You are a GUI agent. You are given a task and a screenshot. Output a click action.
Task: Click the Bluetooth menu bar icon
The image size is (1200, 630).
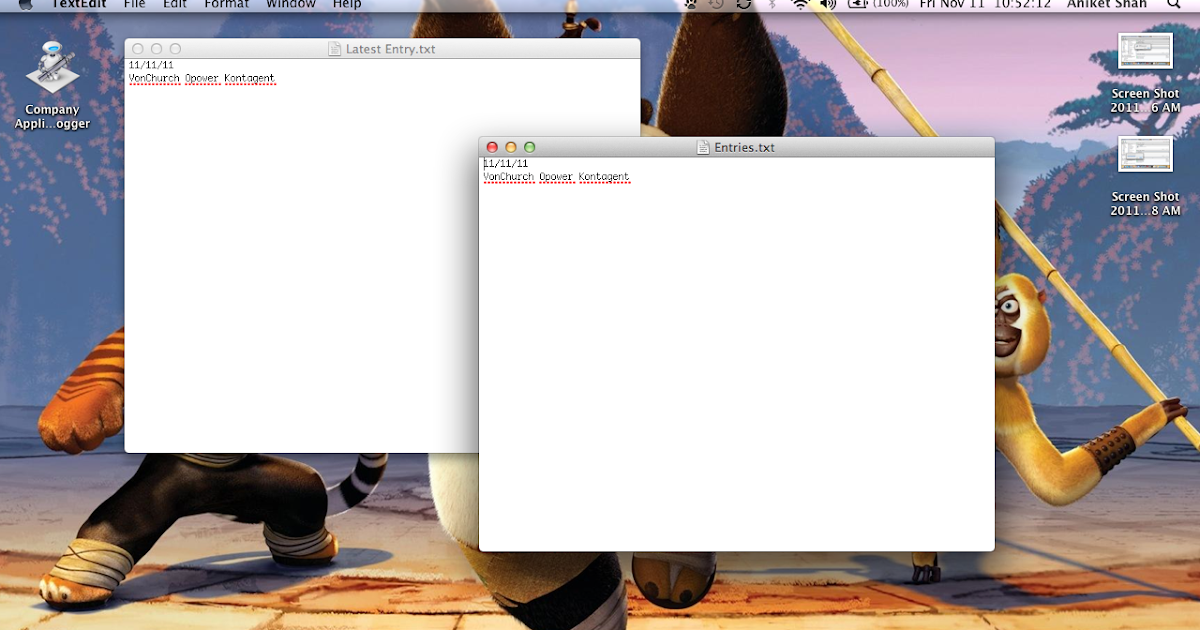coord(772,4)
